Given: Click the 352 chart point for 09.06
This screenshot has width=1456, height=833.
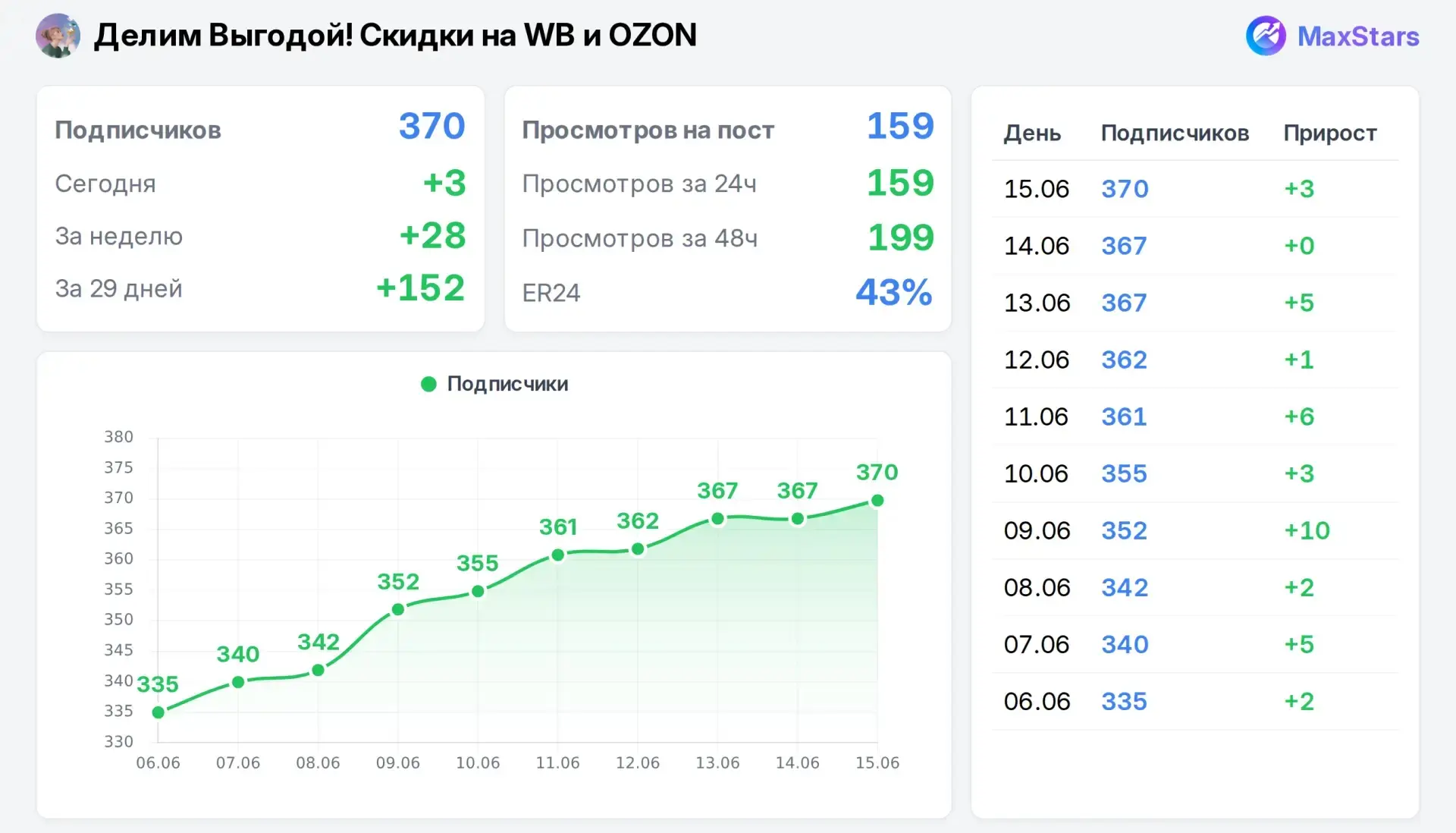Looking at the screenshot, I should point(398,609).
